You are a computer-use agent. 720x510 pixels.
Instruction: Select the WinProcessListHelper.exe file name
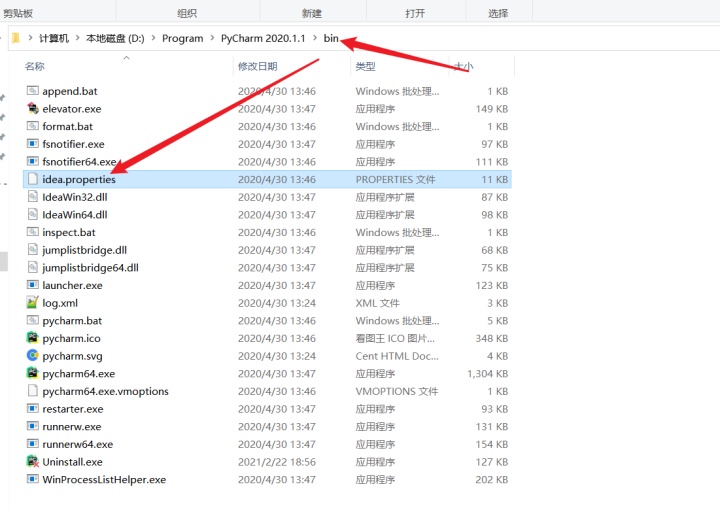point(104,479)
